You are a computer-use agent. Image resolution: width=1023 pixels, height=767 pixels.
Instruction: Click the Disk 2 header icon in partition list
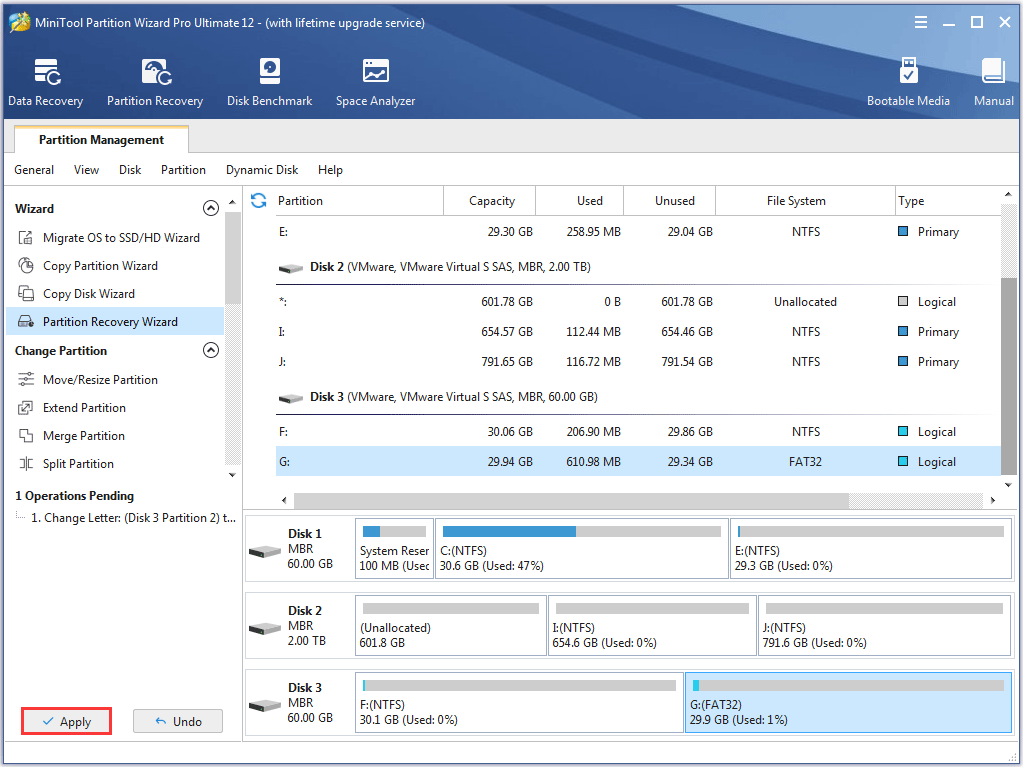pyautogui.click(x=291, y=268)
